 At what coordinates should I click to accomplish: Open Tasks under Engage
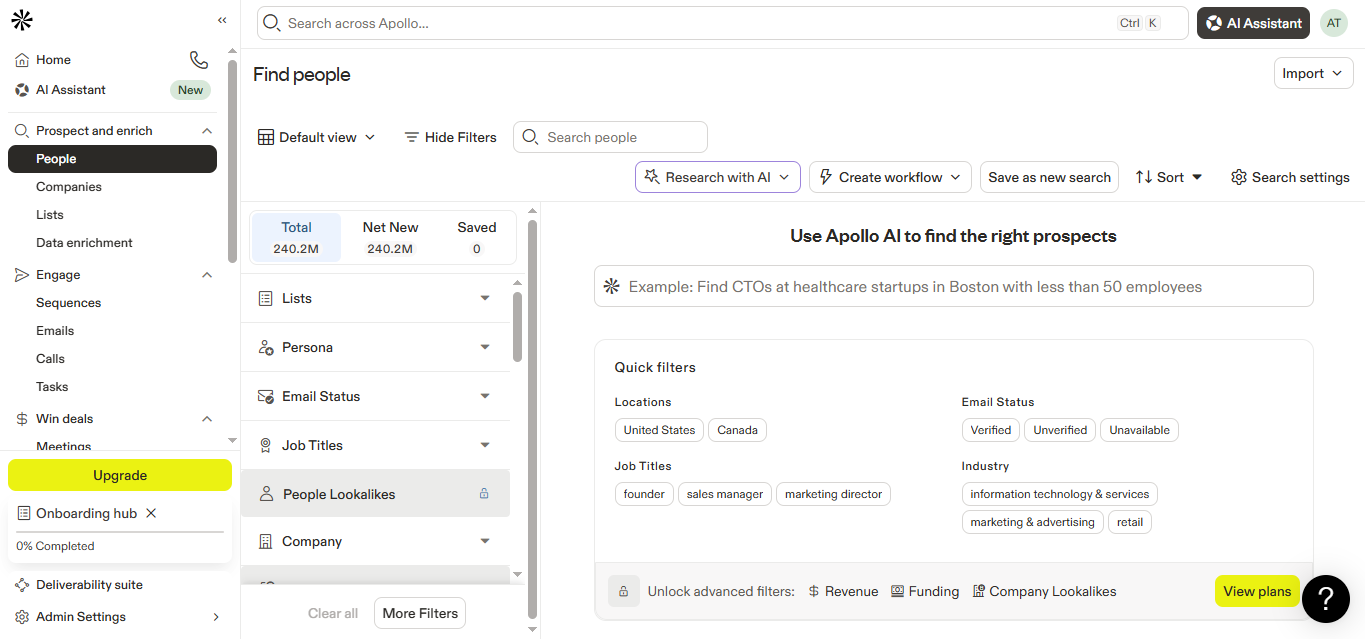click(x=52, y=387)
